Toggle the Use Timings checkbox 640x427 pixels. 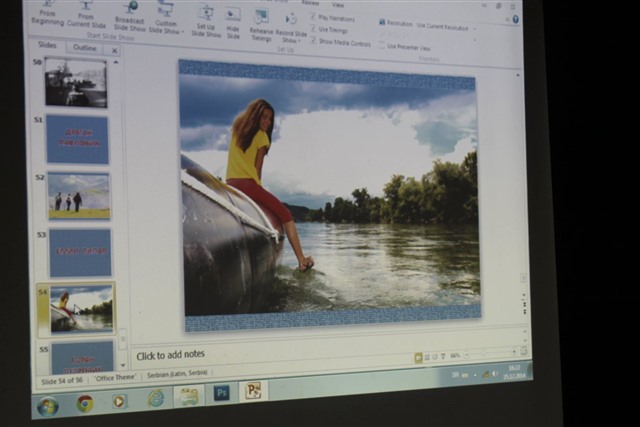coord(314,30)
